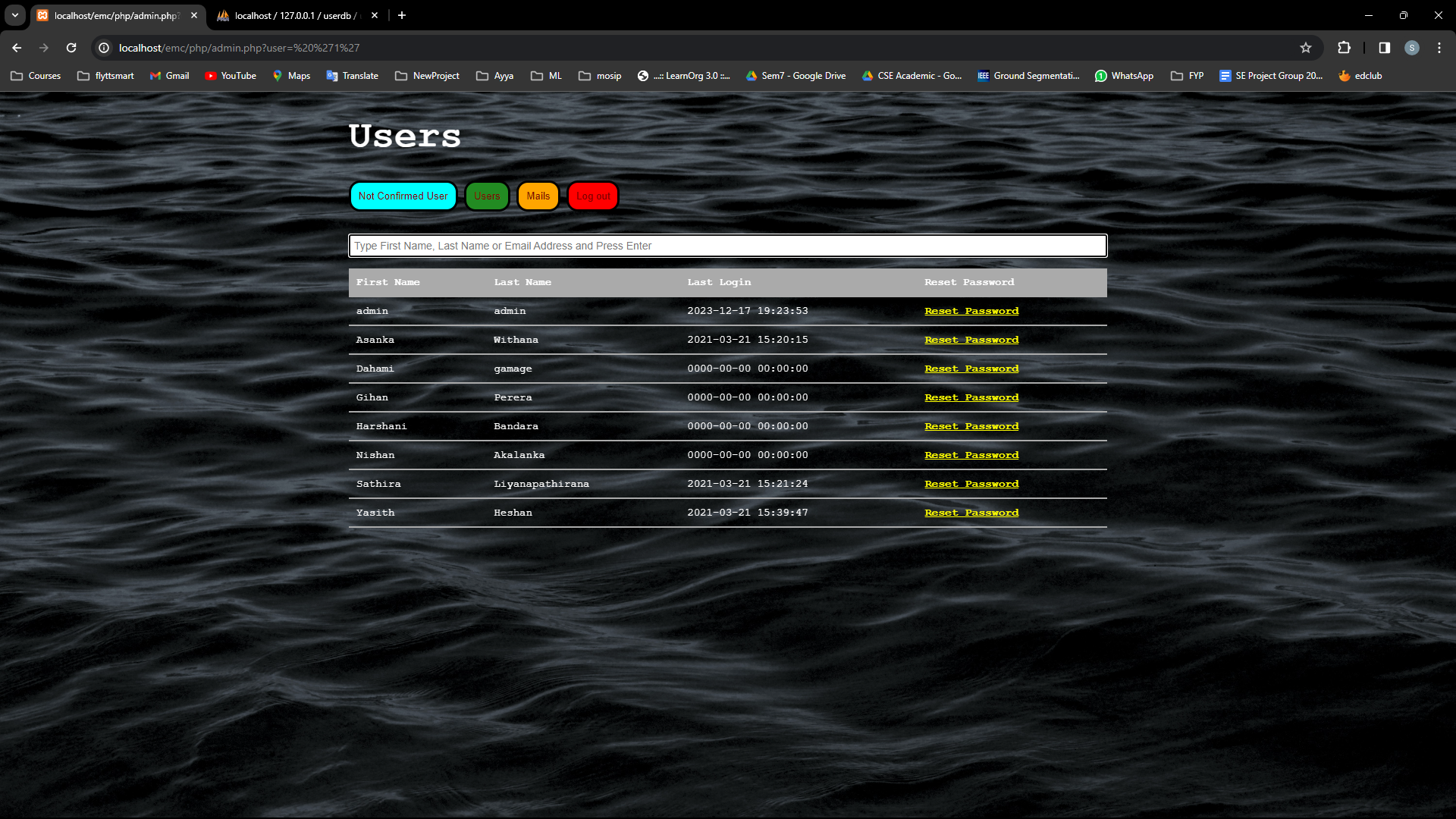Open the Ground Segmentation IEEE bookmark
Viewport: 1456px width, 819px height.
(1028, 76)
